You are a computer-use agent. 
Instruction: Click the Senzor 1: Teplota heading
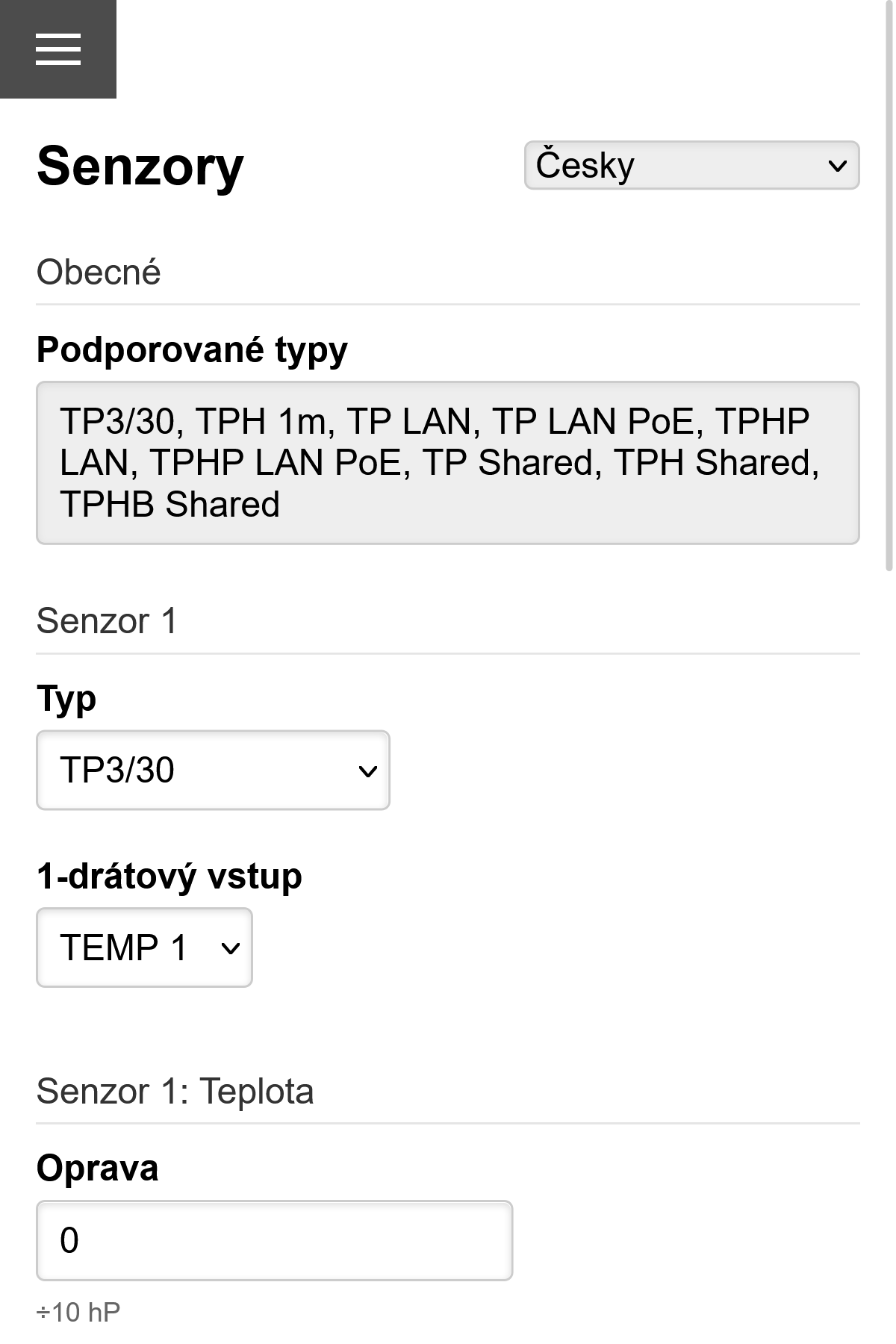175,1092
